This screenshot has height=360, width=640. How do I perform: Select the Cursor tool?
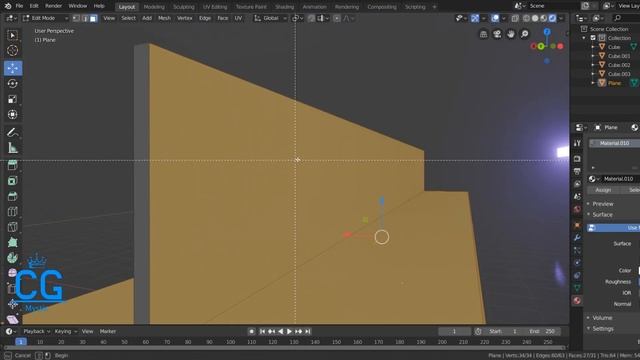tap(13, 51)
